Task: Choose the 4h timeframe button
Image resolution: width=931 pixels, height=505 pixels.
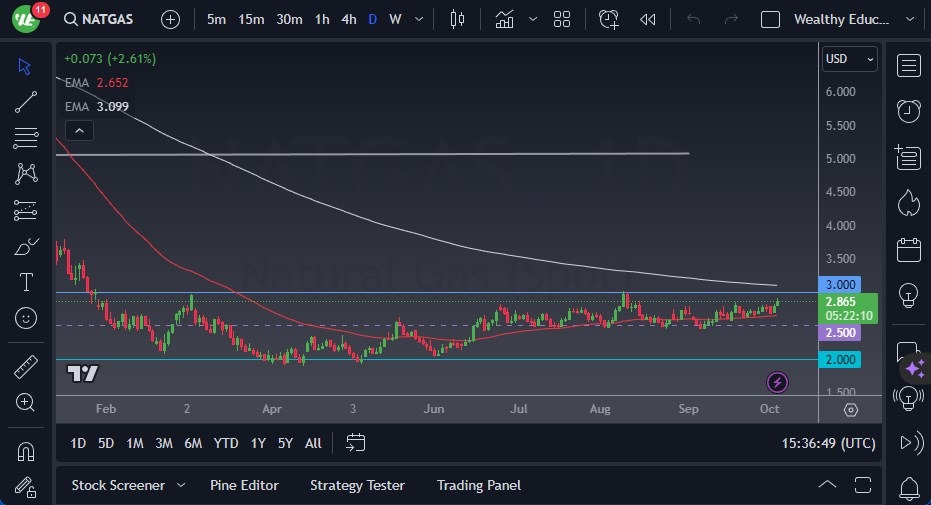Action: 348,19
